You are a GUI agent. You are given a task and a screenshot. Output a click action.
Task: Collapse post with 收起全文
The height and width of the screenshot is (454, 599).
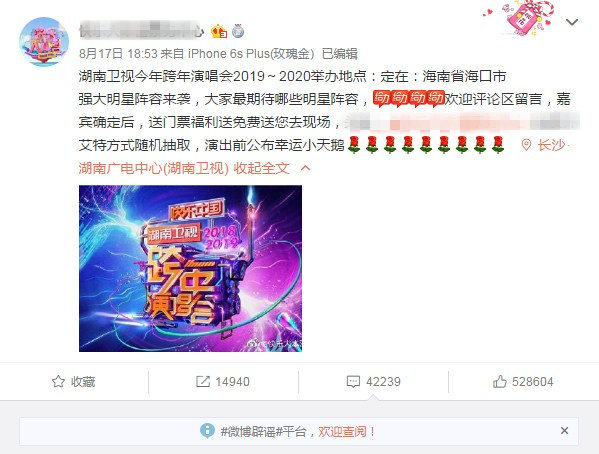pos(262,168)
